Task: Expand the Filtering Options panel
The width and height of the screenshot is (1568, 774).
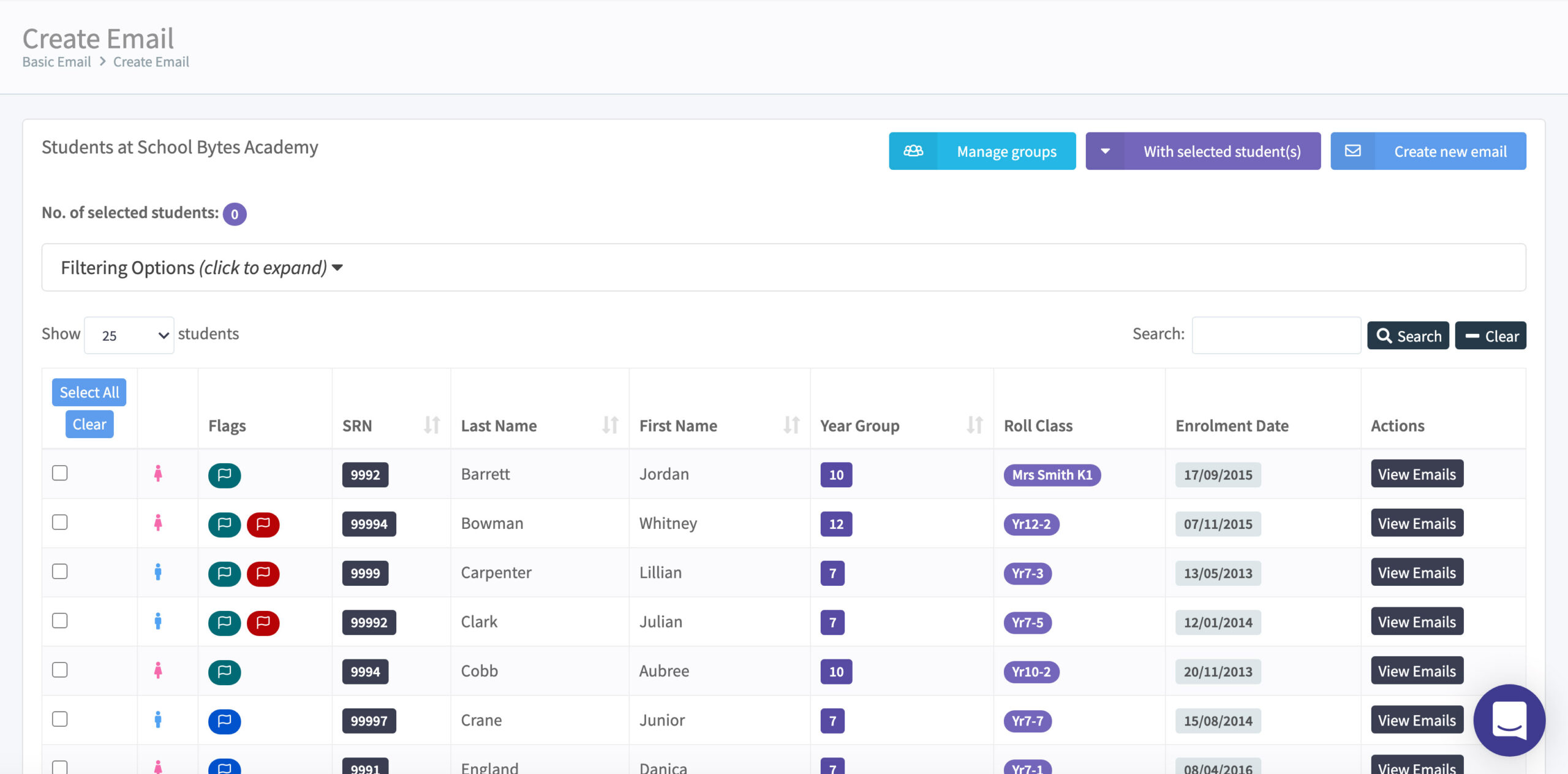Action: [x=783, y=268]
